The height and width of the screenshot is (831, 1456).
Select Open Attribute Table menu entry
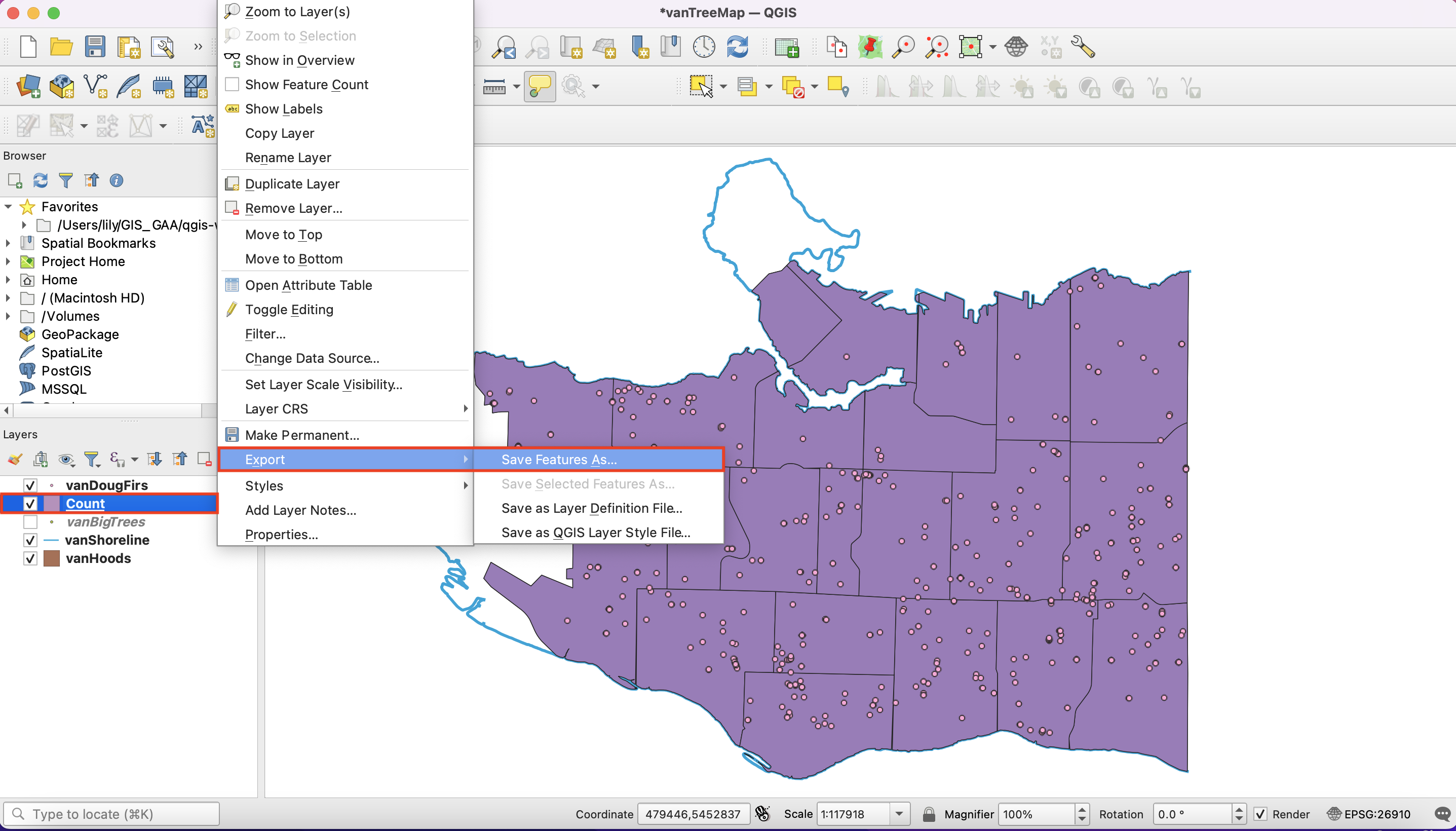coord(308,285)
